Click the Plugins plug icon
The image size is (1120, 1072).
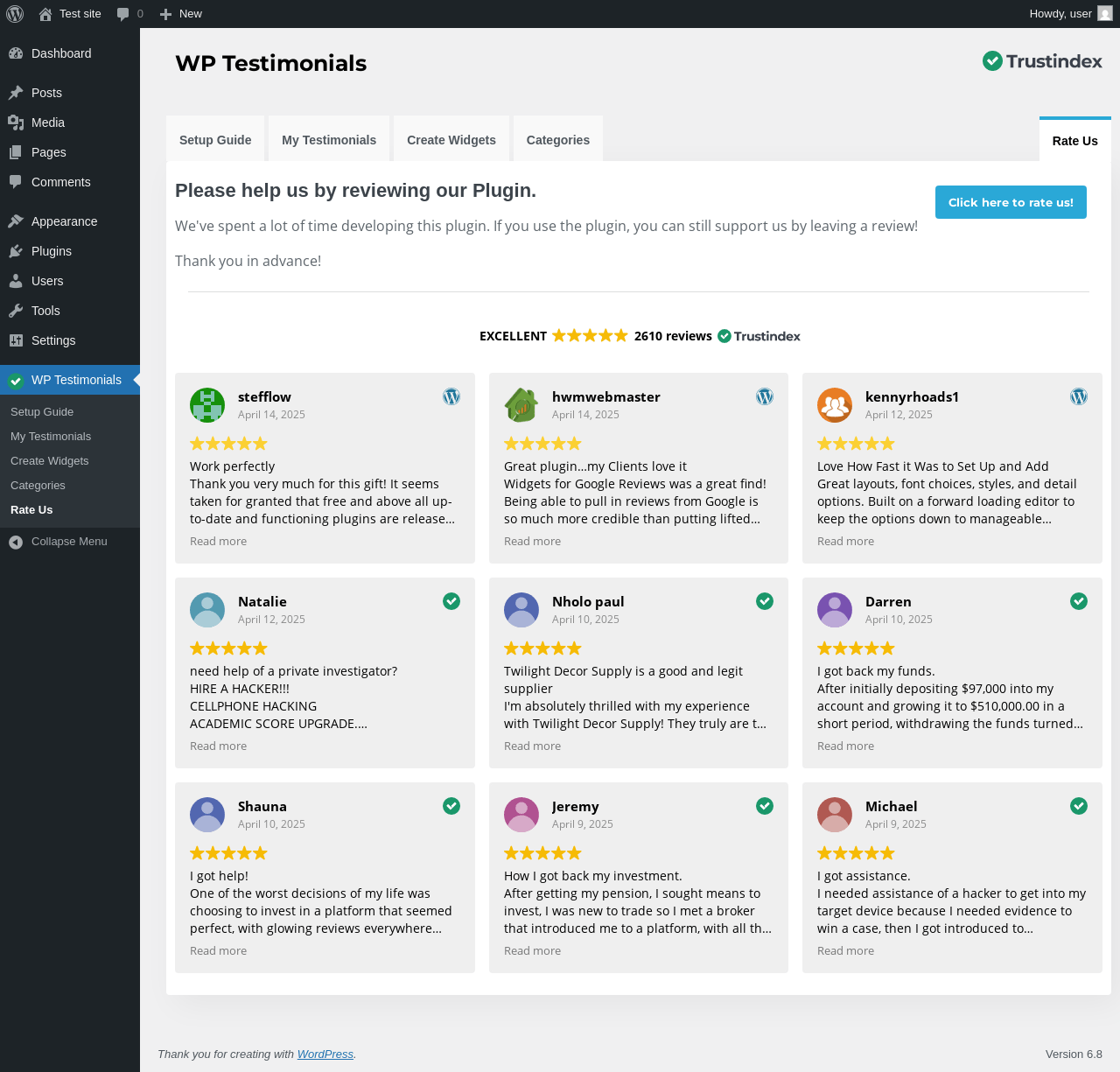click(x=16, y=251)
